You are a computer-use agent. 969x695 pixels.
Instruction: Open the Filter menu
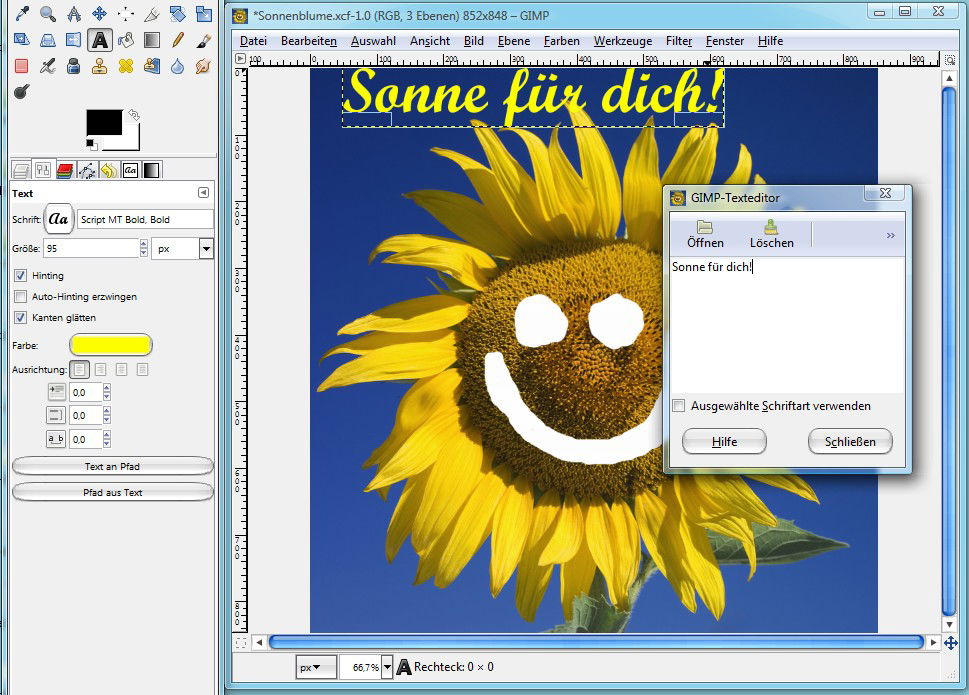point(679,41)
